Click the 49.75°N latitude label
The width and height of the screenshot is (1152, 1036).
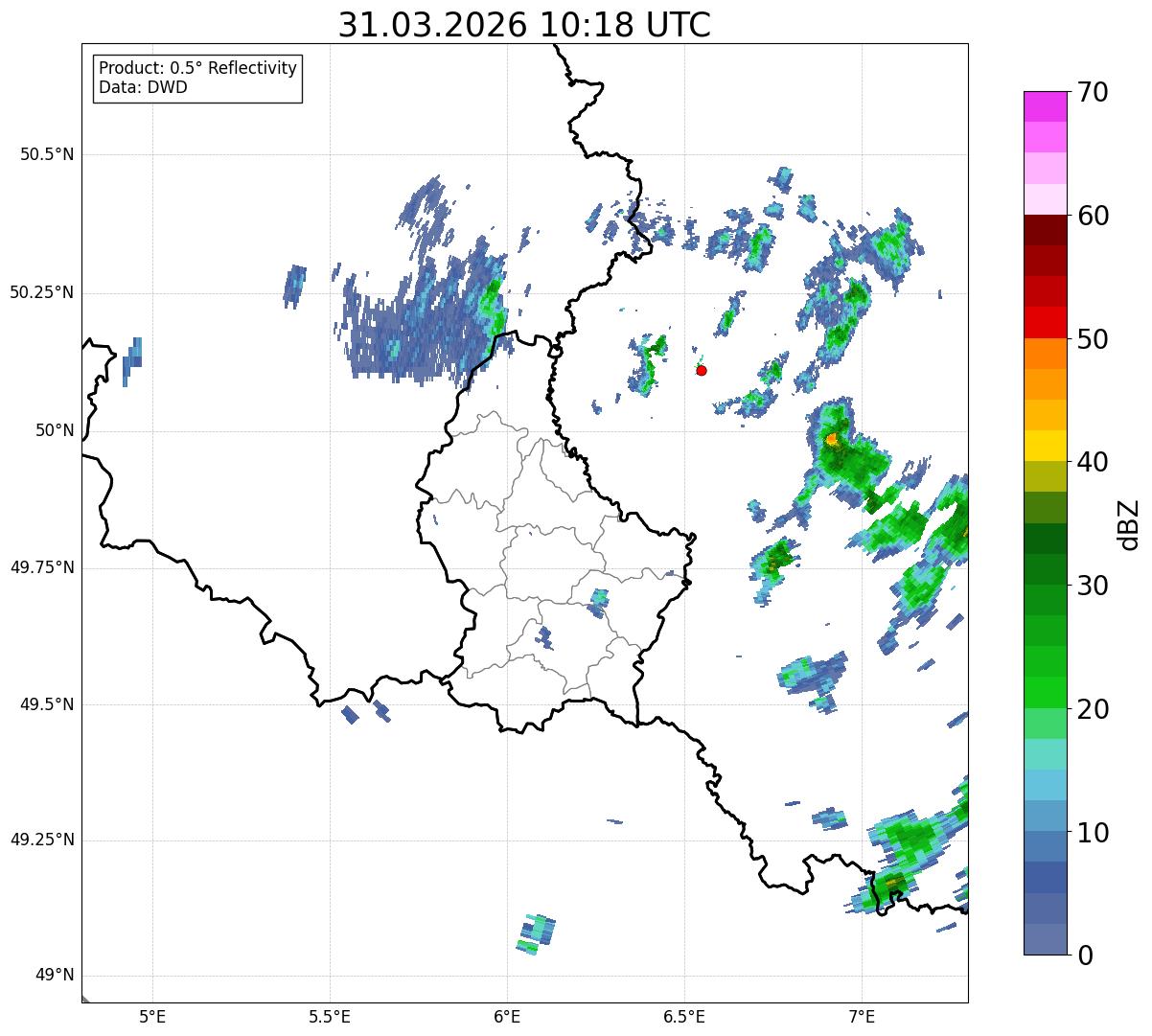[42, 567]
